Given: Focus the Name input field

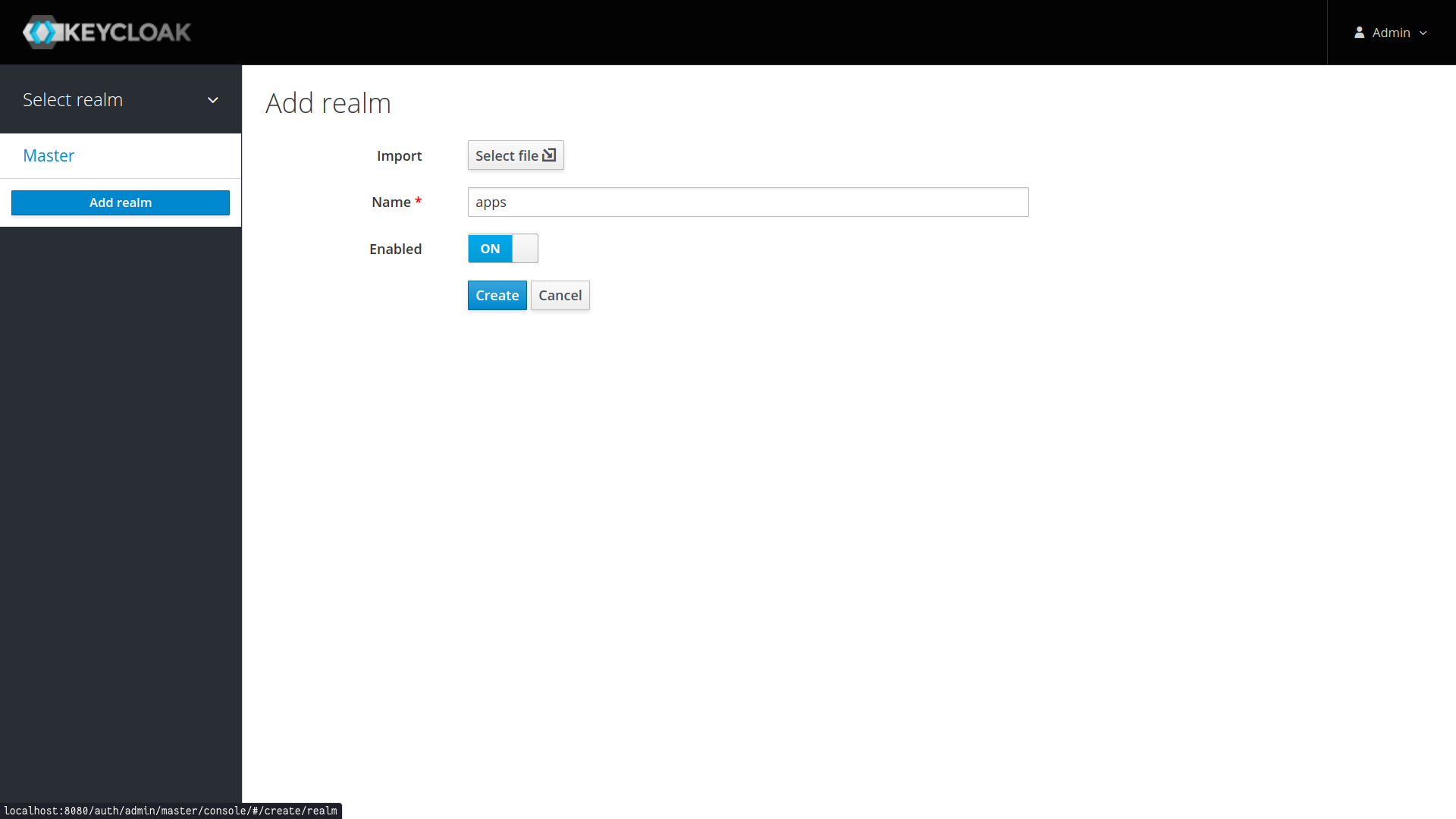Looking at the screenshot, I should (748, 202).
